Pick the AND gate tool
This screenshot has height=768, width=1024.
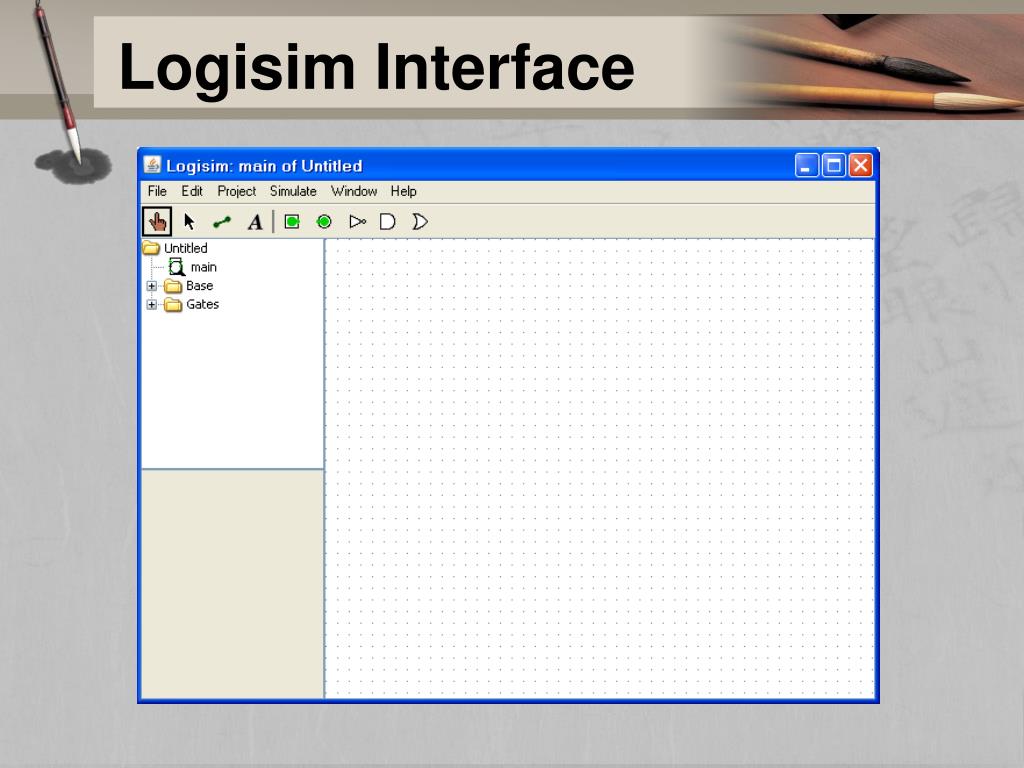pos(388,222)
